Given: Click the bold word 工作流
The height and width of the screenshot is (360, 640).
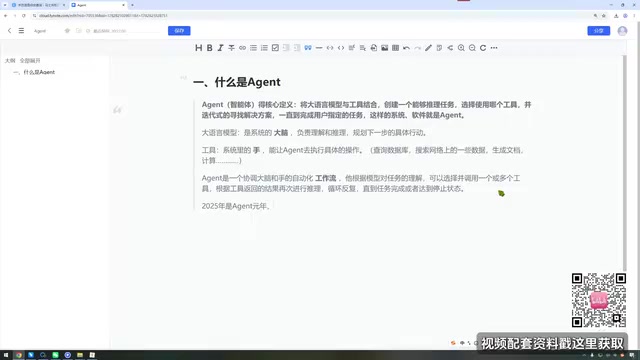Looking at the screenshot, I should click(325, 178).
